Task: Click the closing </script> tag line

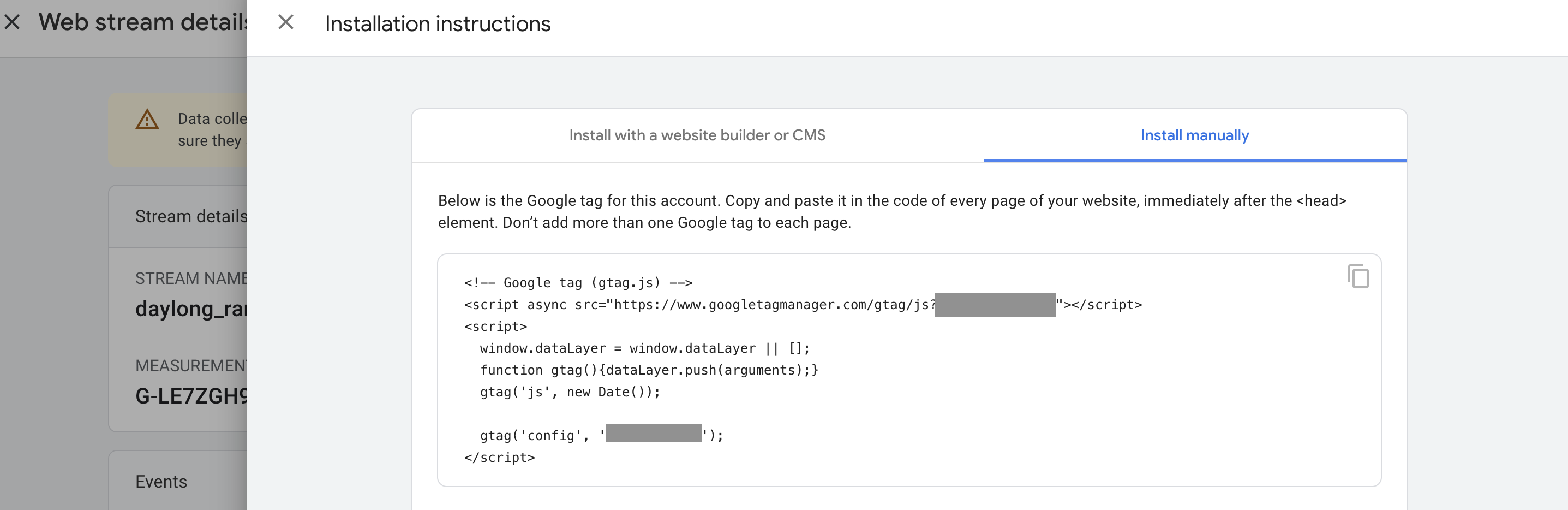Action: pyautogui.click(x=499, y=457)
